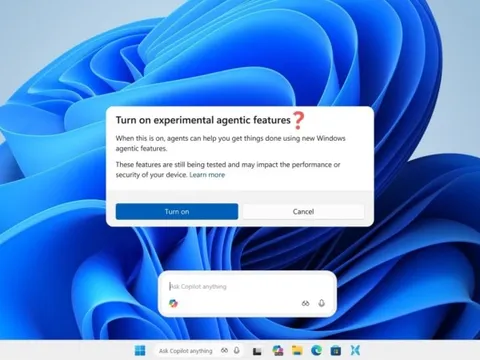
Task: Open Task View from the taskbar
Action: (257, 351)
